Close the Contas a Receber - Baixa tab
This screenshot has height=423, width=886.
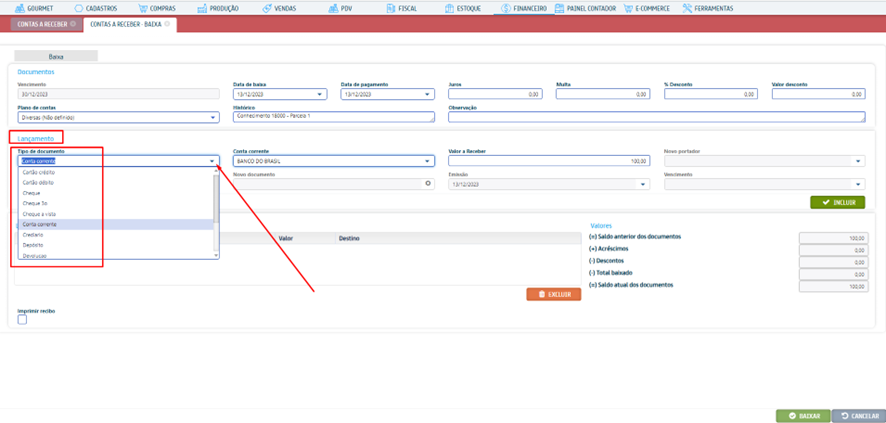click(x=167, y=24)
